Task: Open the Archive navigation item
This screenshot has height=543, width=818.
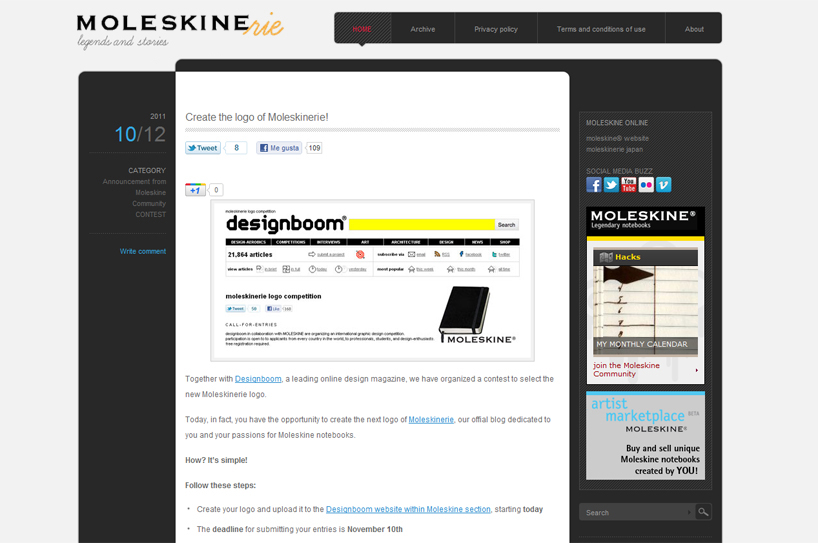Action: (x=423, y=29)
